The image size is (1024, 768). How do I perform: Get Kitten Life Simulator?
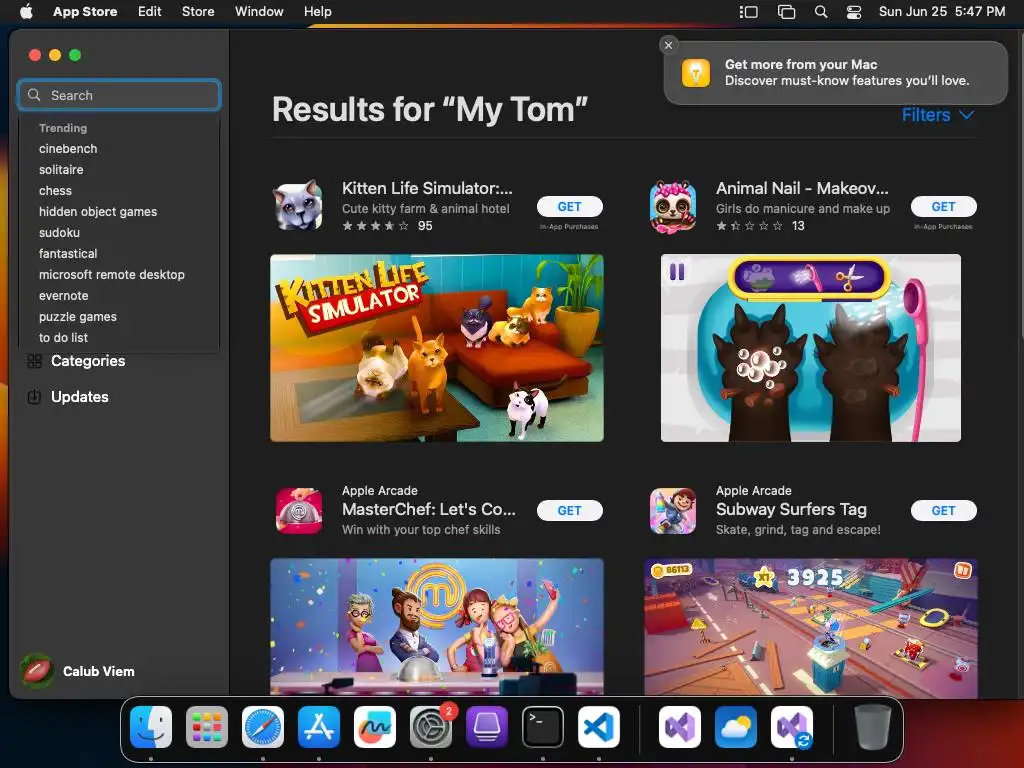569,206
